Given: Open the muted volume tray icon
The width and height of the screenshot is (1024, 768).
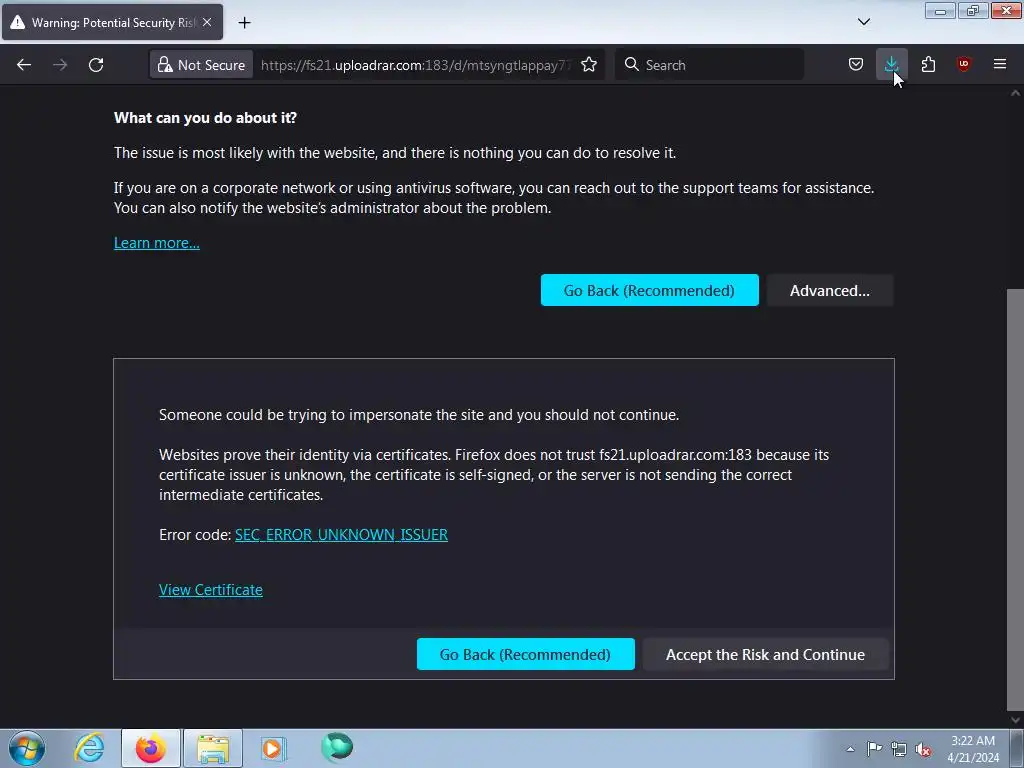Looking at the screenshot, I should 923,750.
